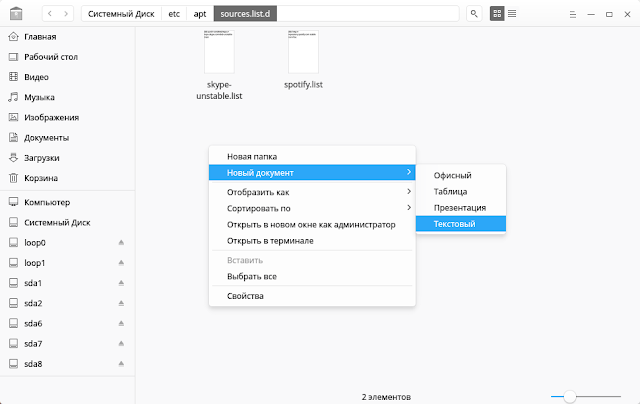The image size is (640, 404).
Task: Open "Загрузки" in the sidebar
Action: [42, 158]
